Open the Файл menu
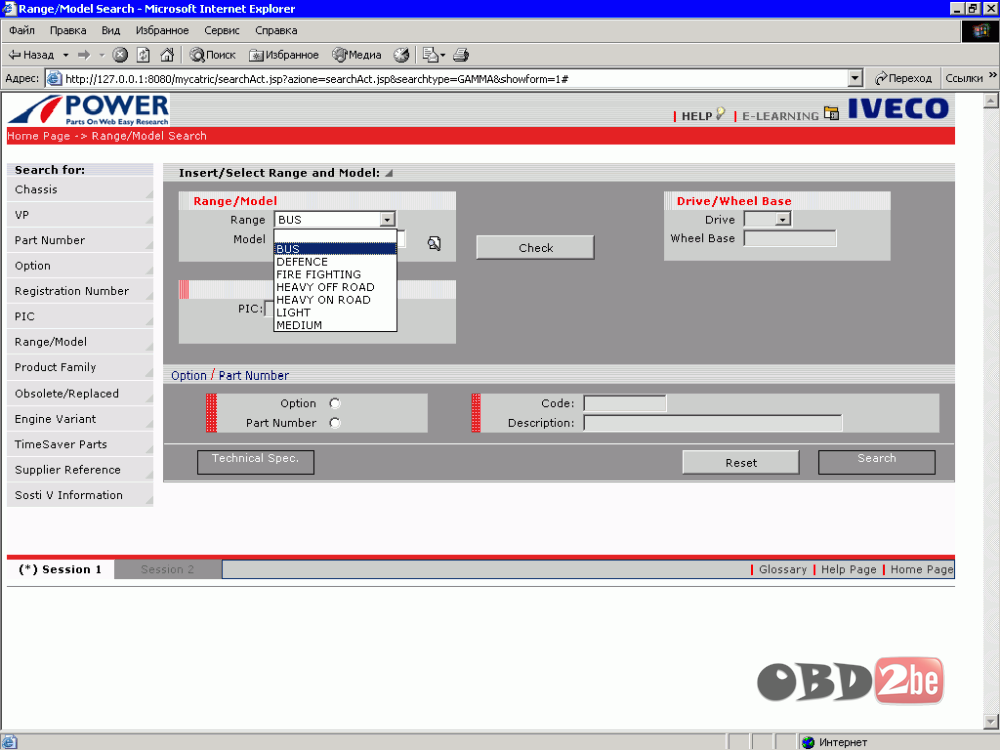This screenshot has width=1000, height=750. tap(22, 30)
